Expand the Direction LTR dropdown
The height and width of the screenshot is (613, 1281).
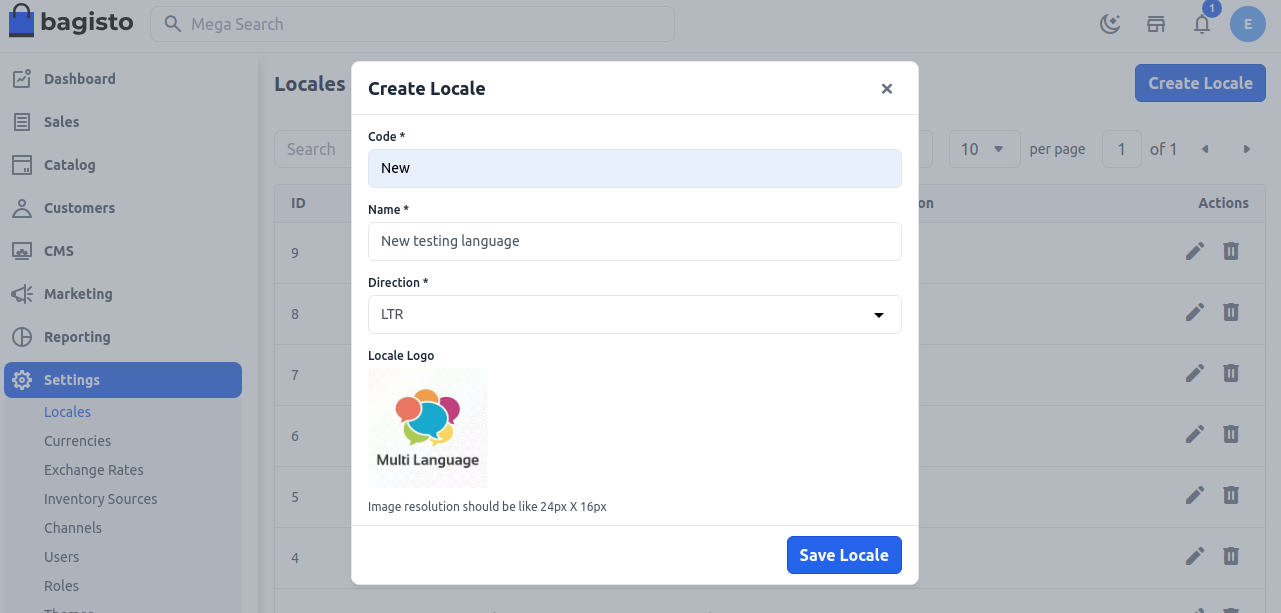pyautogui.click(x=634, y=314)
